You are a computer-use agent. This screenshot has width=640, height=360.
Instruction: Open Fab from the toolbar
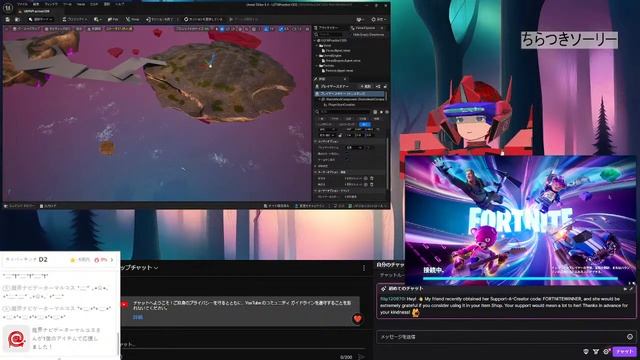click(113, 19)
